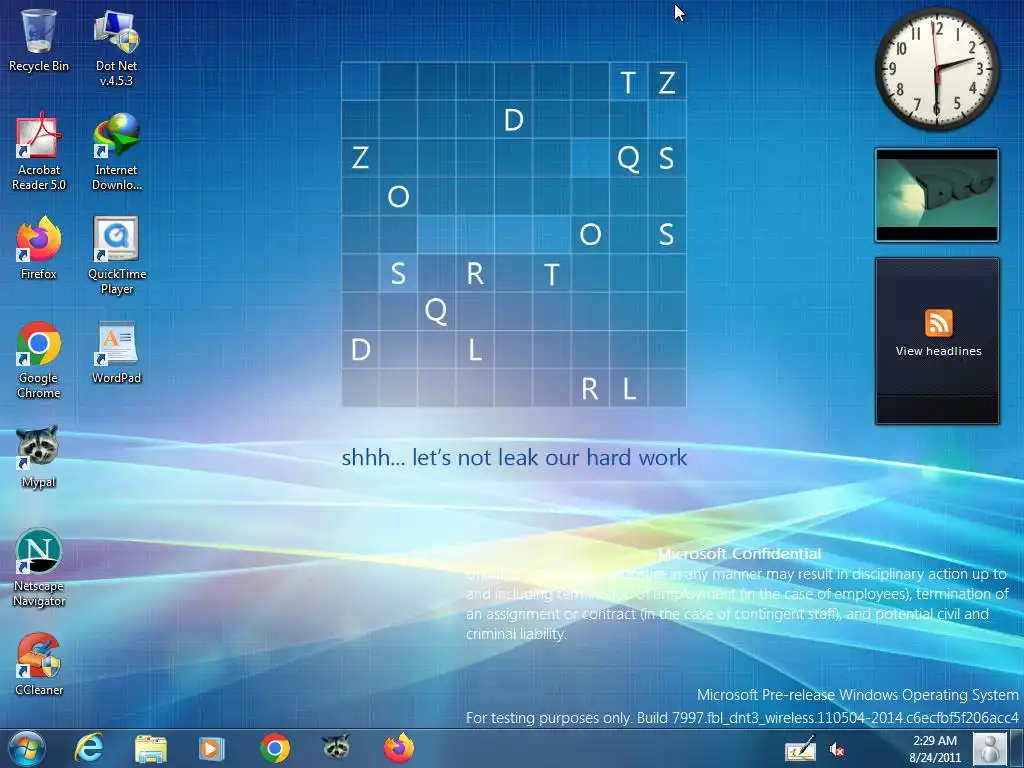
Task: Click the Q tile beside the S in third row
Action: tap(628, 158)
